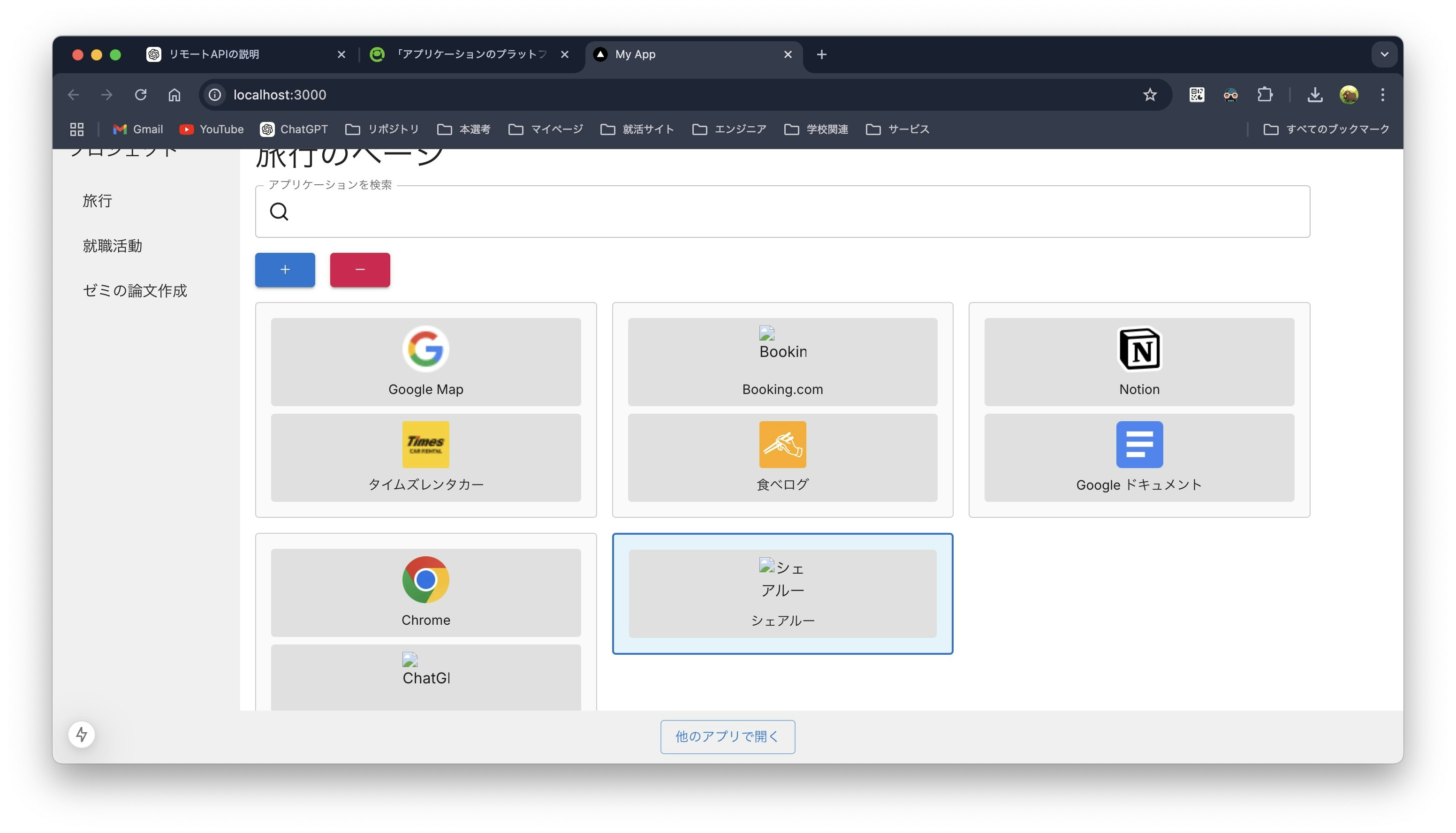Click the bookmark star icon

[x=1150, y=95]
